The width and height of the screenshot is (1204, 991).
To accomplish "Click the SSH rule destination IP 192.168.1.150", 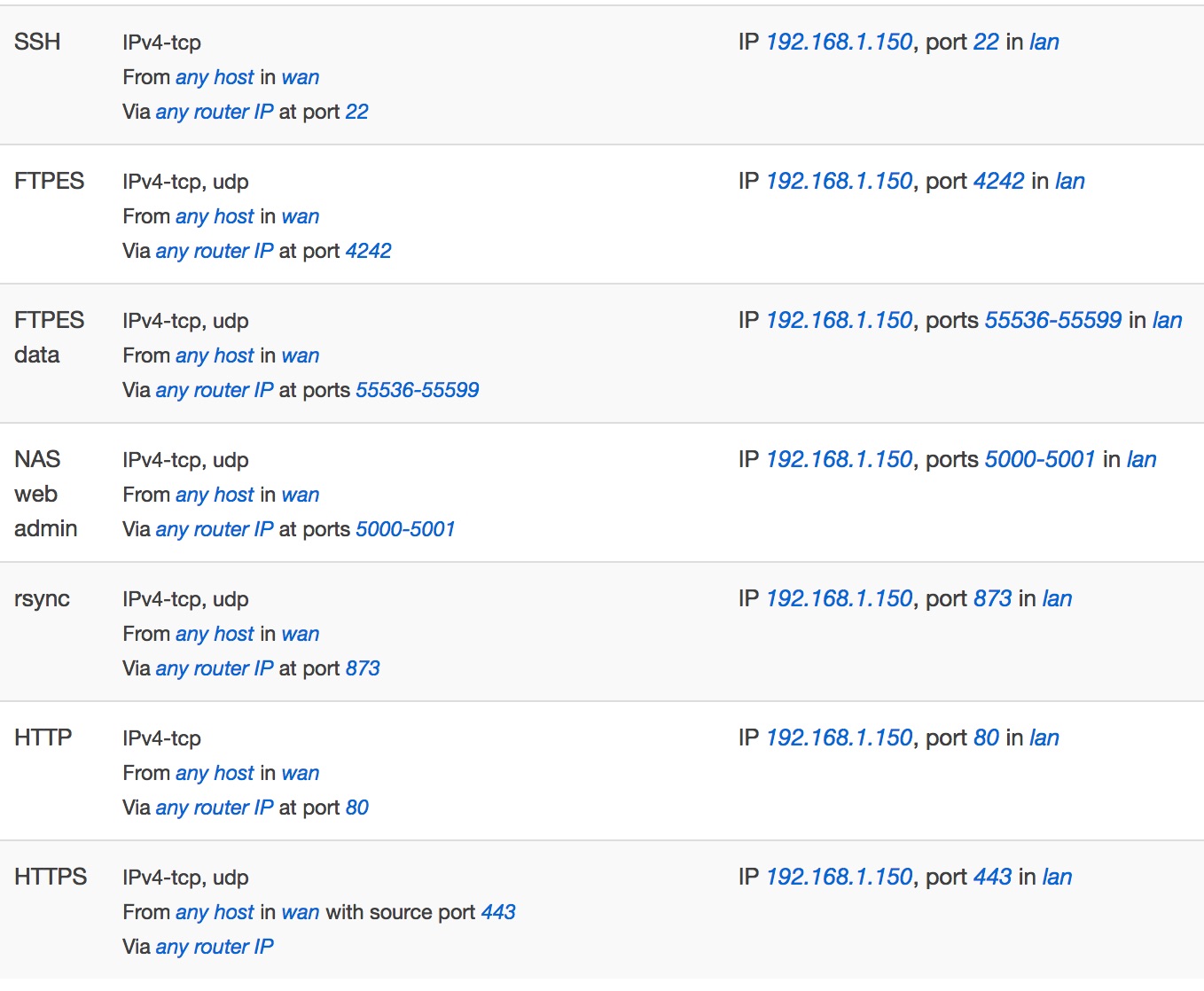I will (x=839, y=42).
